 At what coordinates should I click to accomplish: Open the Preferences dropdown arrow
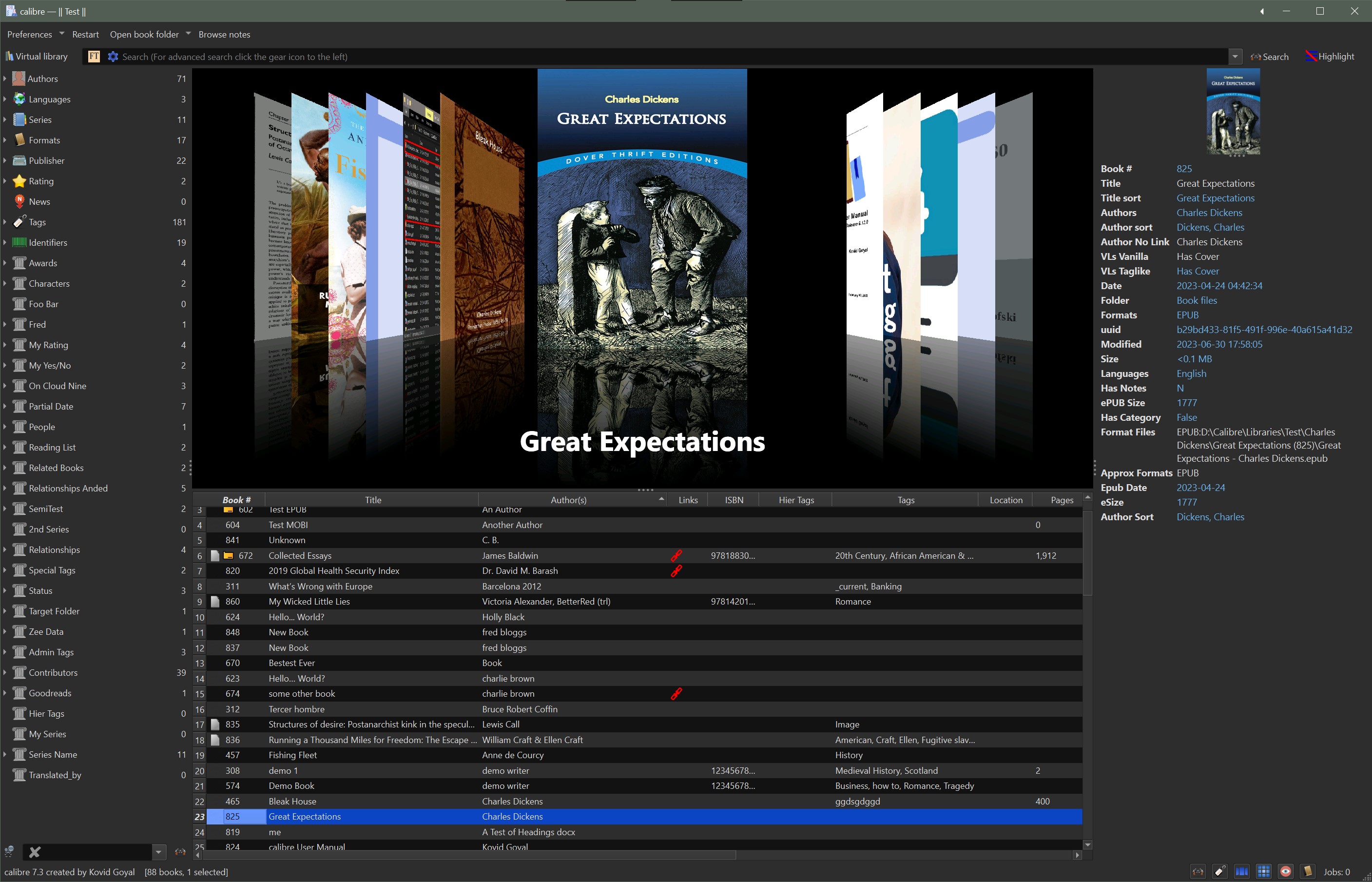62,33
